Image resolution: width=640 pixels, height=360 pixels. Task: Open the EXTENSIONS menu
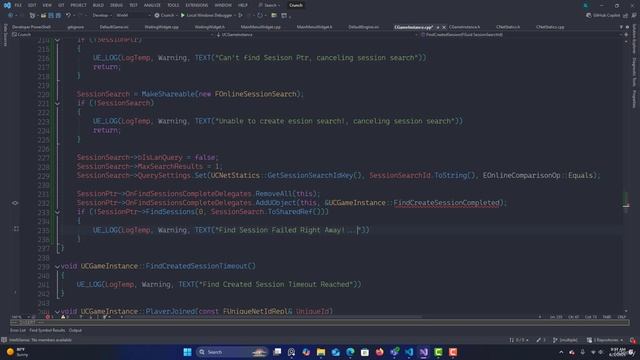click(x=196, y=5)
